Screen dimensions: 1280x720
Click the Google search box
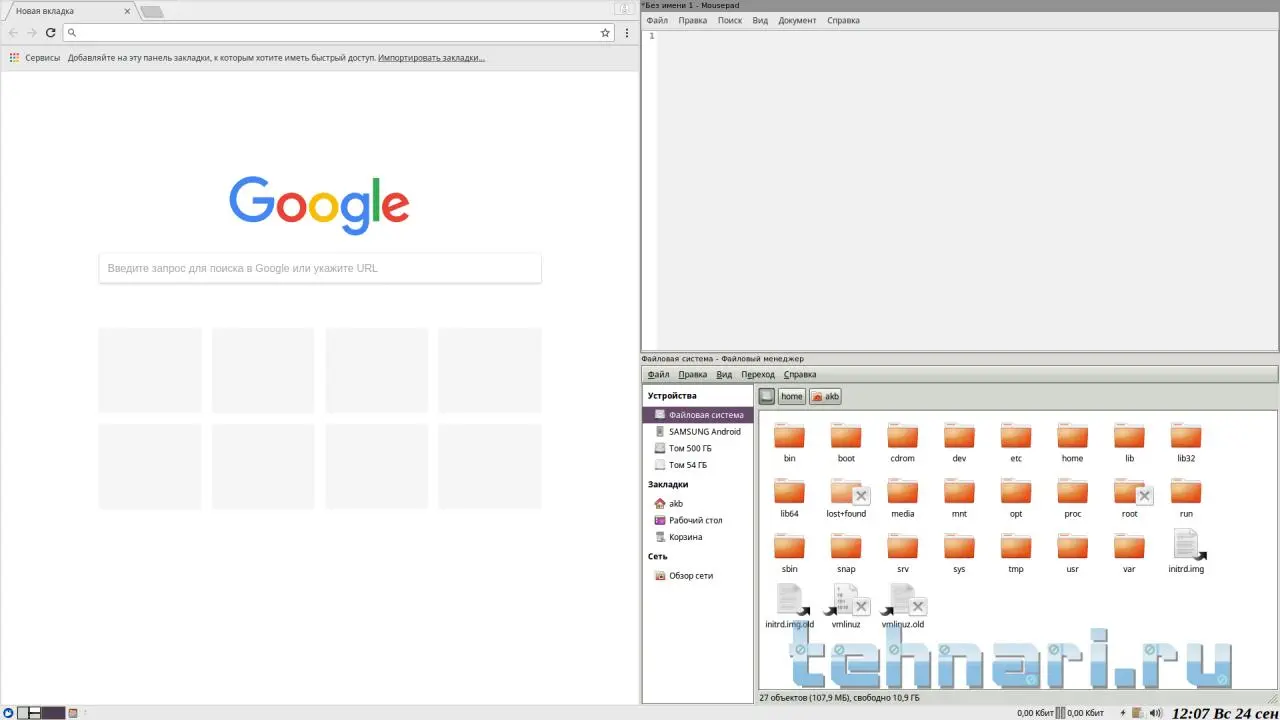[320, 268]
